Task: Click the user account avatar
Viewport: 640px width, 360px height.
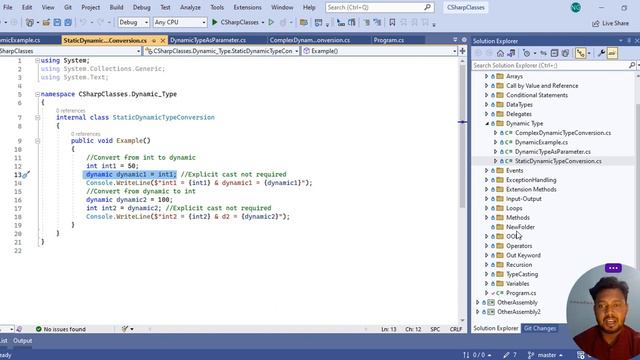Action: coord(576,7)
